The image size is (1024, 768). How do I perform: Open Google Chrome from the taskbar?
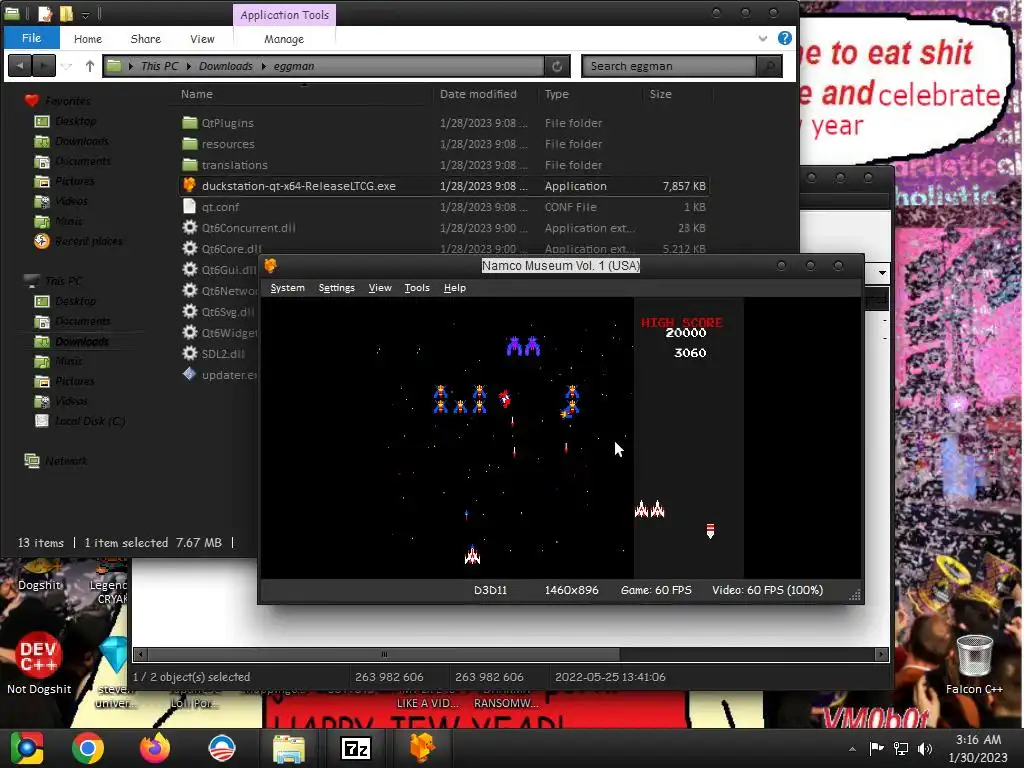point(88,748)
